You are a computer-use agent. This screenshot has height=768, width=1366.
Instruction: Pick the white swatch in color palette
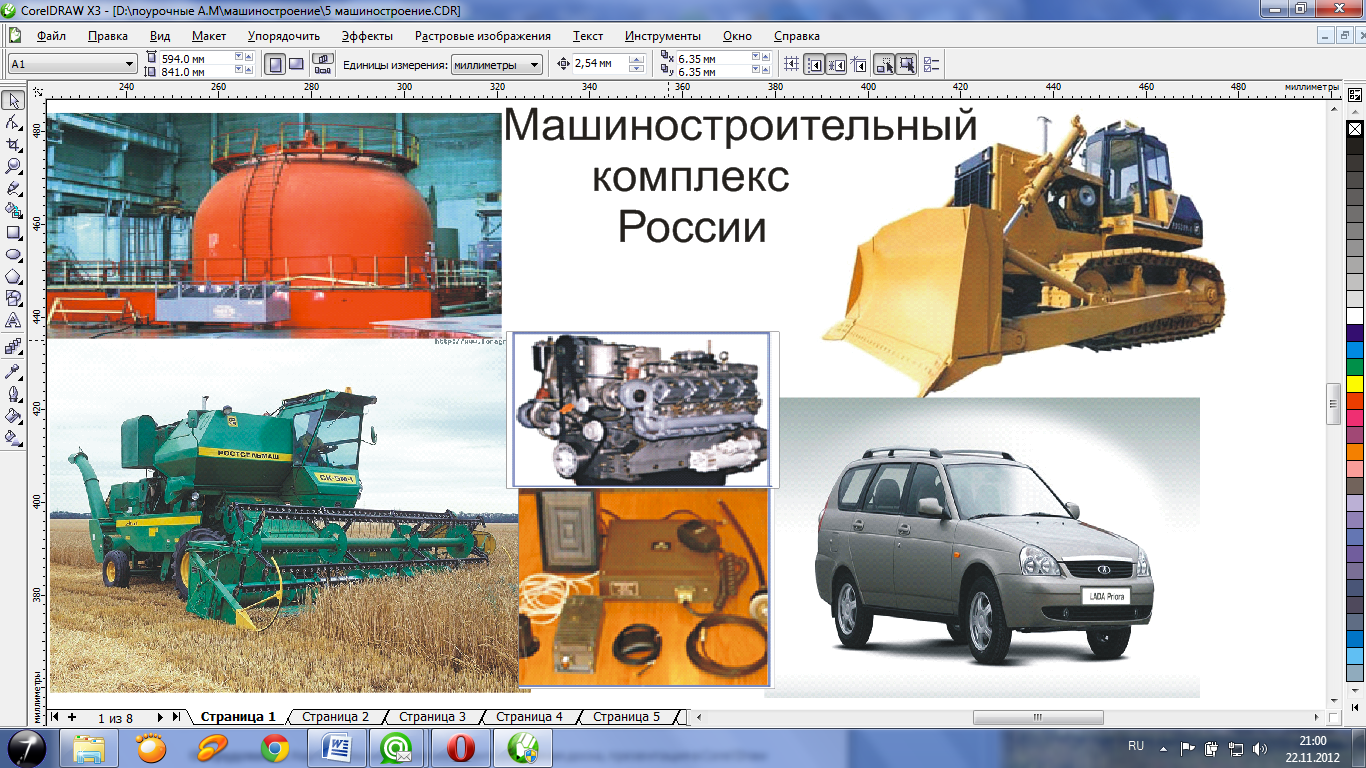point(1355,315)
